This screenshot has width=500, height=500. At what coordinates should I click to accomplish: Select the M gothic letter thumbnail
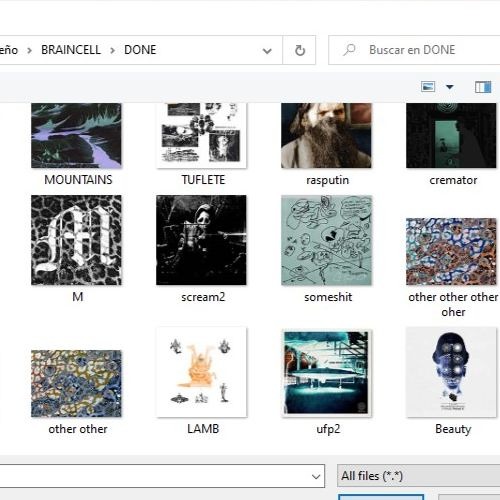76,240
